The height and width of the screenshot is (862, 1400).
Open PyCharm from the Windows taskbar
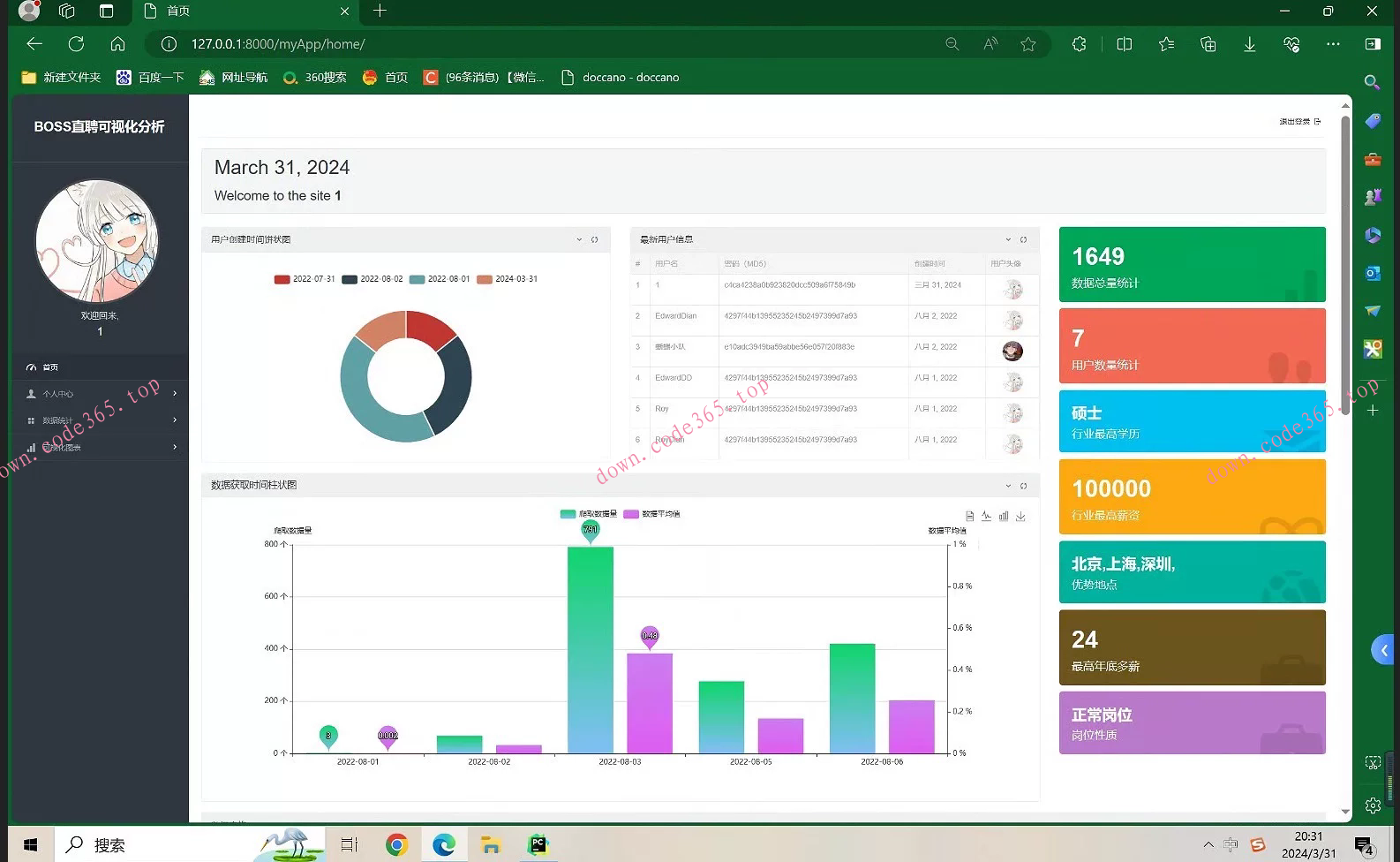538,845
